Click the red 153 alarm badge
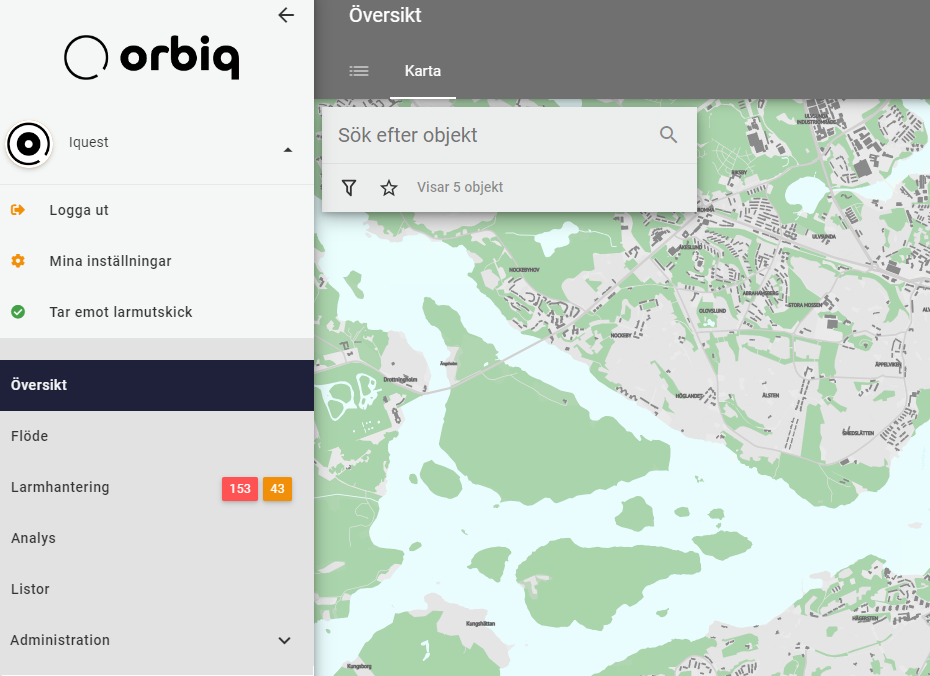The image size is (930, 676). pyautogui.click(x=240, y=489)
